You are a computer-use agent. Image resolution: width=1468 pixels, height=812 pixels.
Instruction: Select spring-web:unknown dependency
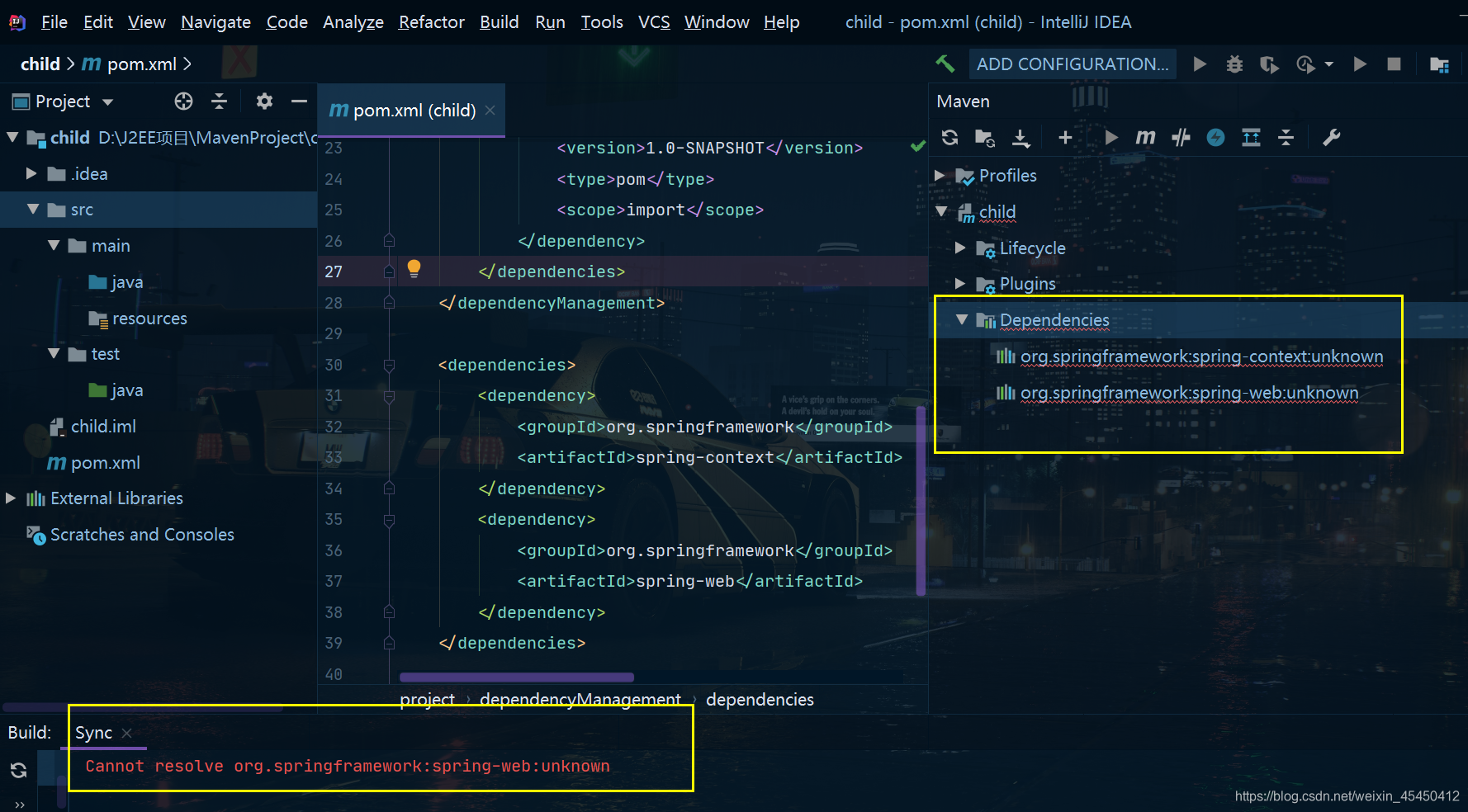(1177, 393)
